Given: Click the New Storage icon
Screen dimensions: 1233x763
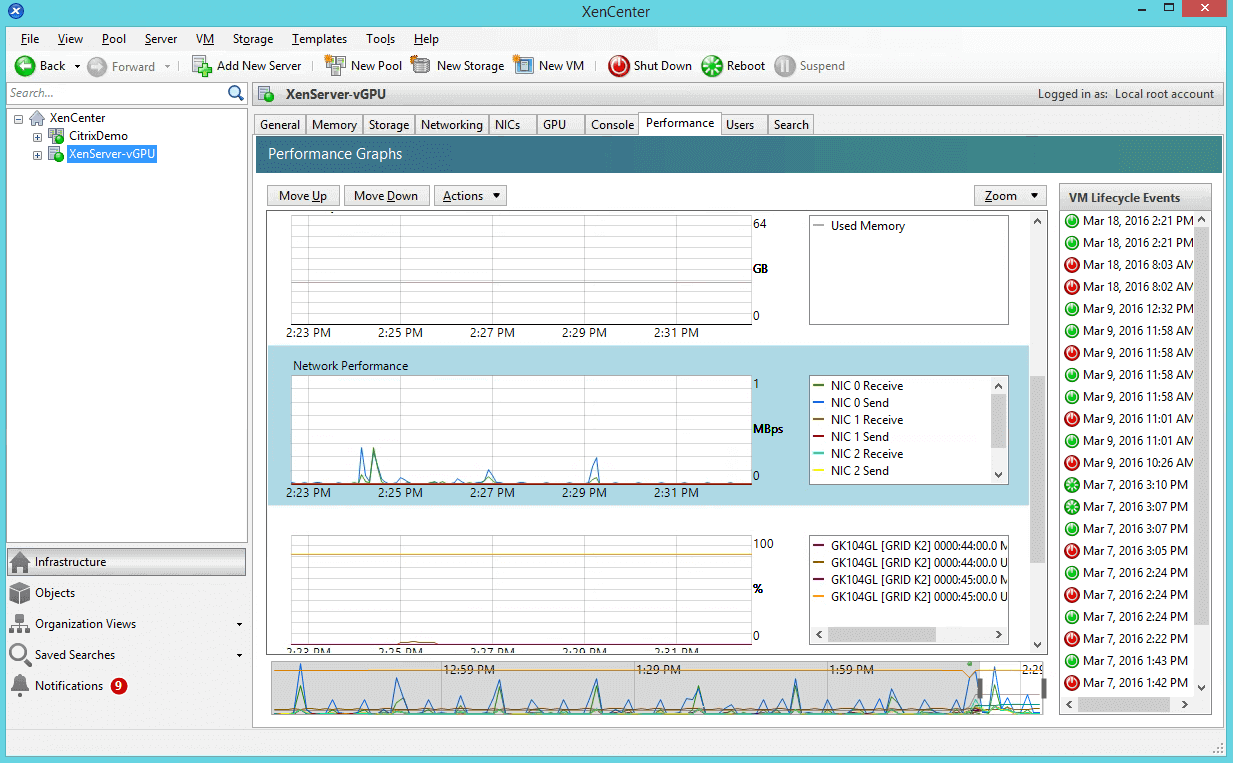Looking at the screenshot, I should tap(421, 65).
